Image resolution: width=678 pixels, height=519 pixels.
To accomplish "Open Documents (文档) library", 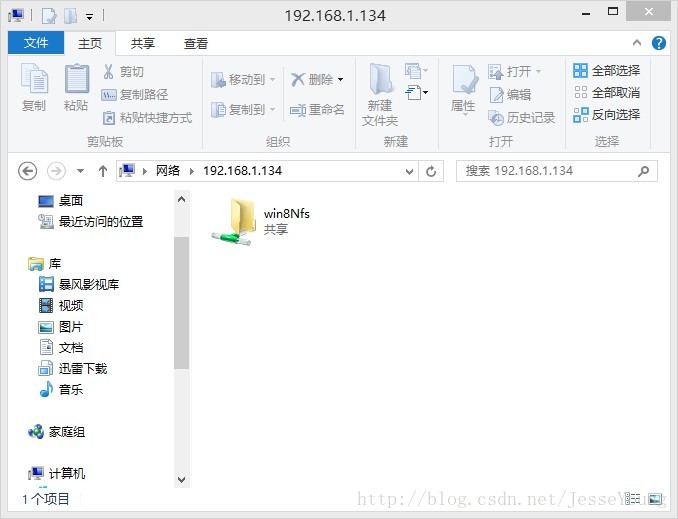I will click(x=61, y=347).
